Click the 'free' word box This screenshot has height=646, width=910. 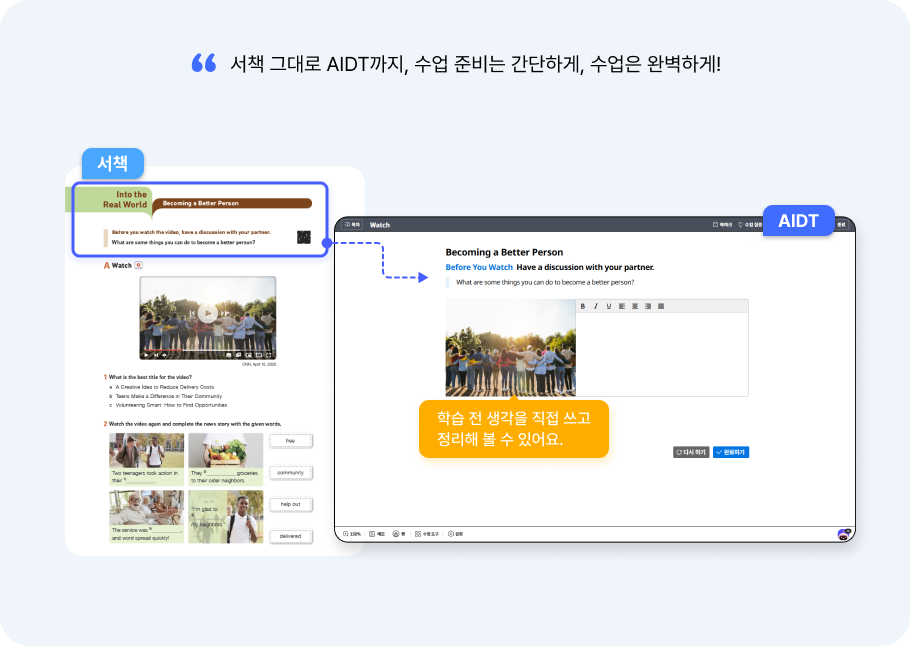click(290, 441)
